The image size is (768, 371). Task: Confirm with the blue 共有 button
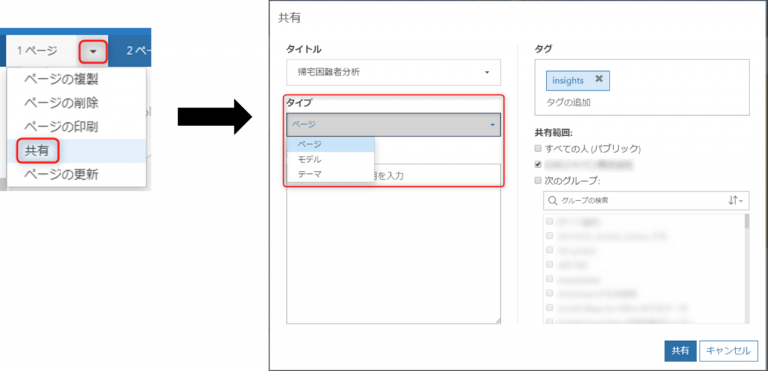click(x=680, y=351)
